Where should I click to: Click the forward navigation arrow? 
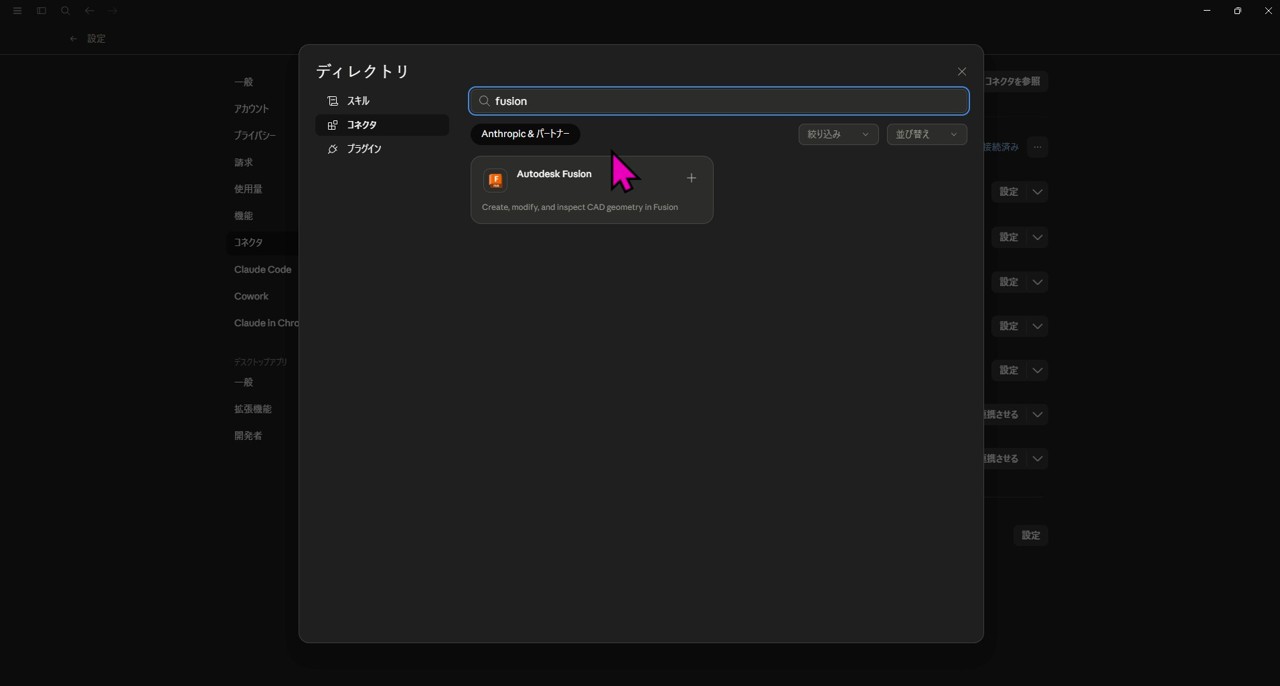click(112, 10)
